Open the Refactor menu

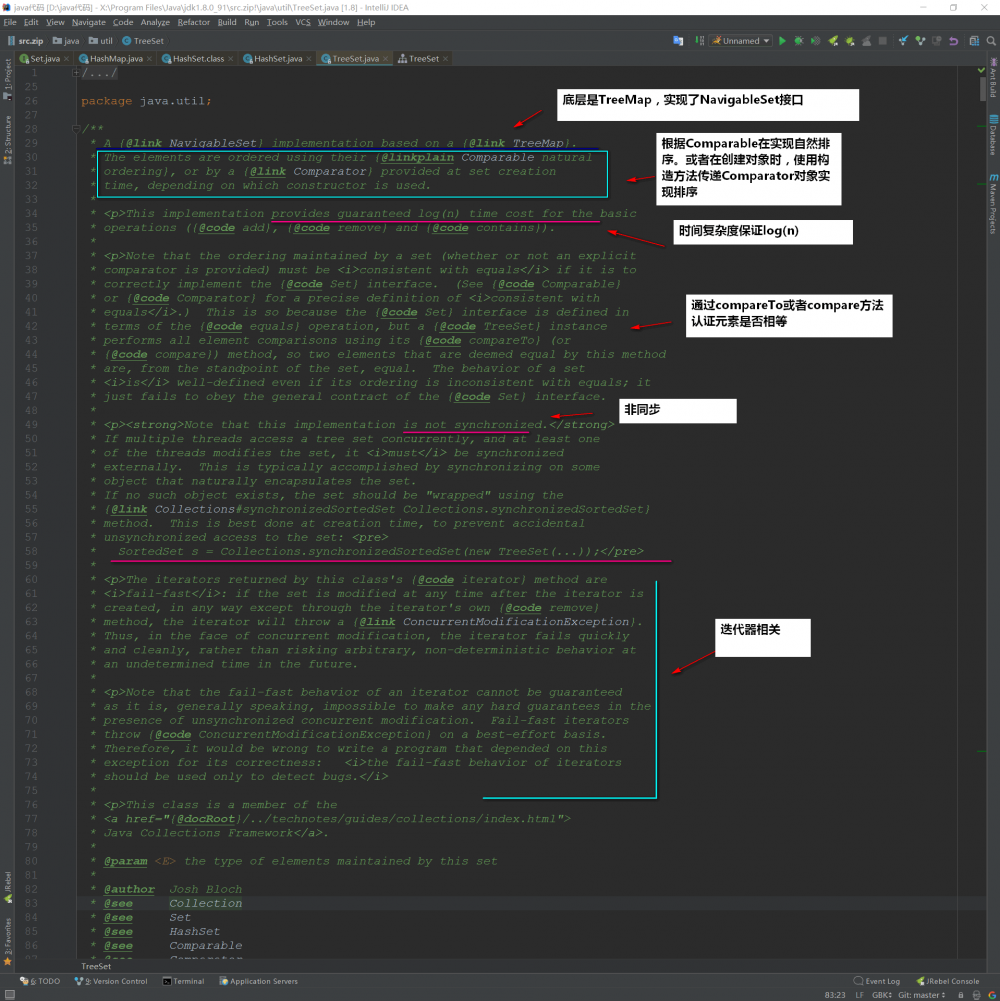point(193,22)
